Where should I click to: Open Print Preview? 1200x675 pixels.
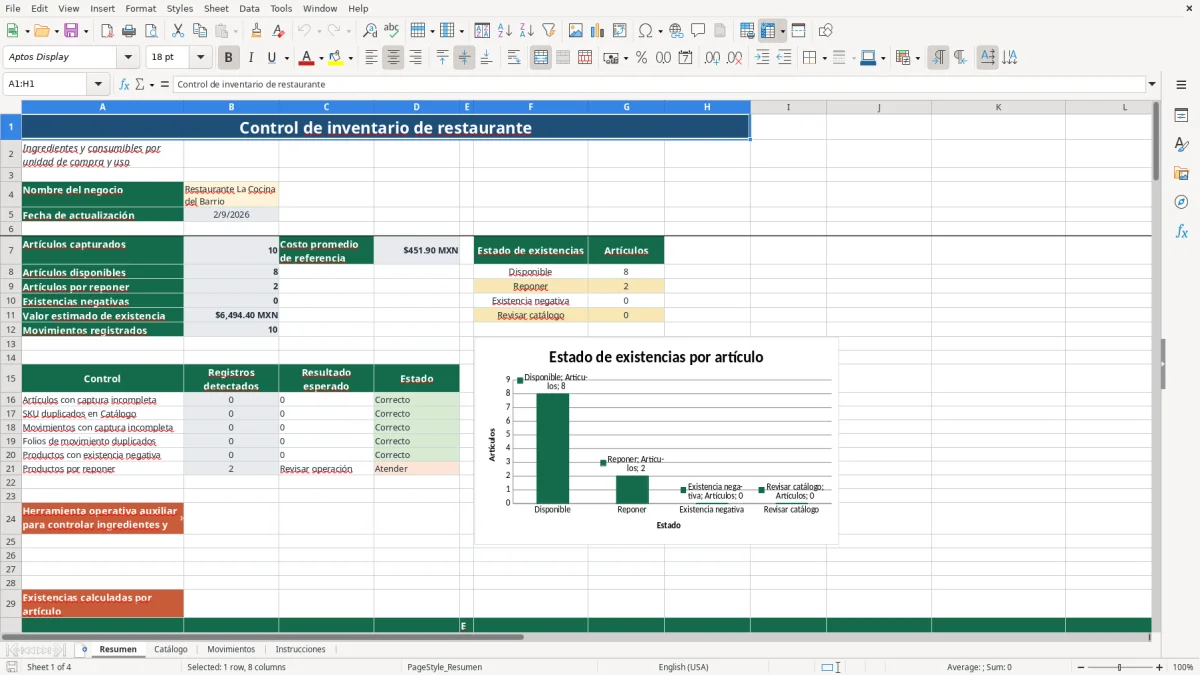click(150, 31)
